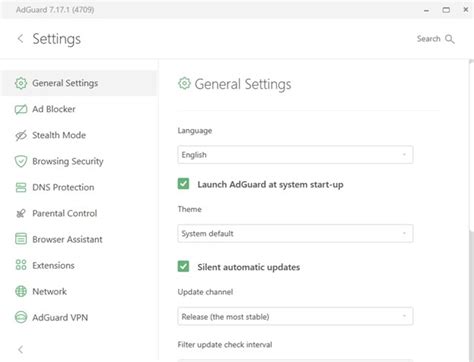Click the Launch AdGuard at system start-up label
This screenshot has height=362, width=474.
pos(270,184)
